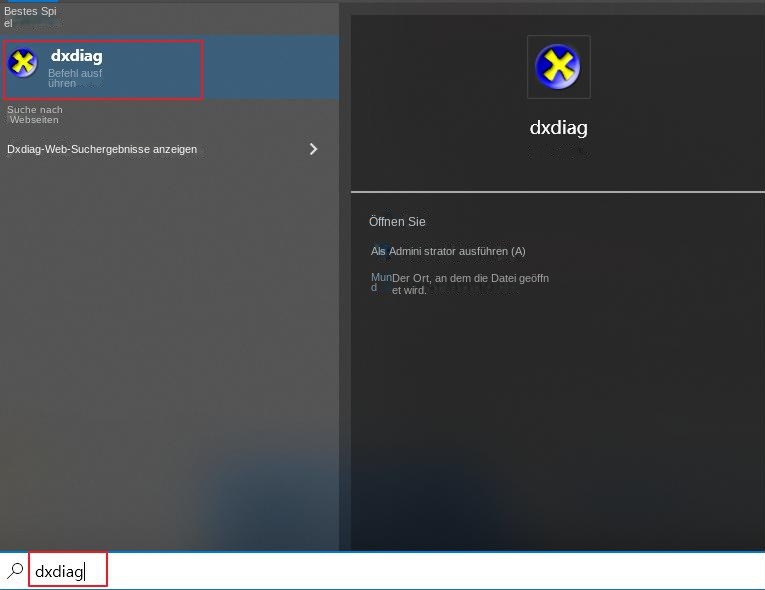The width and height of the screenshot is (765, 590).
Task: Click the dxdiag title in preview pane
Action: 559,127
